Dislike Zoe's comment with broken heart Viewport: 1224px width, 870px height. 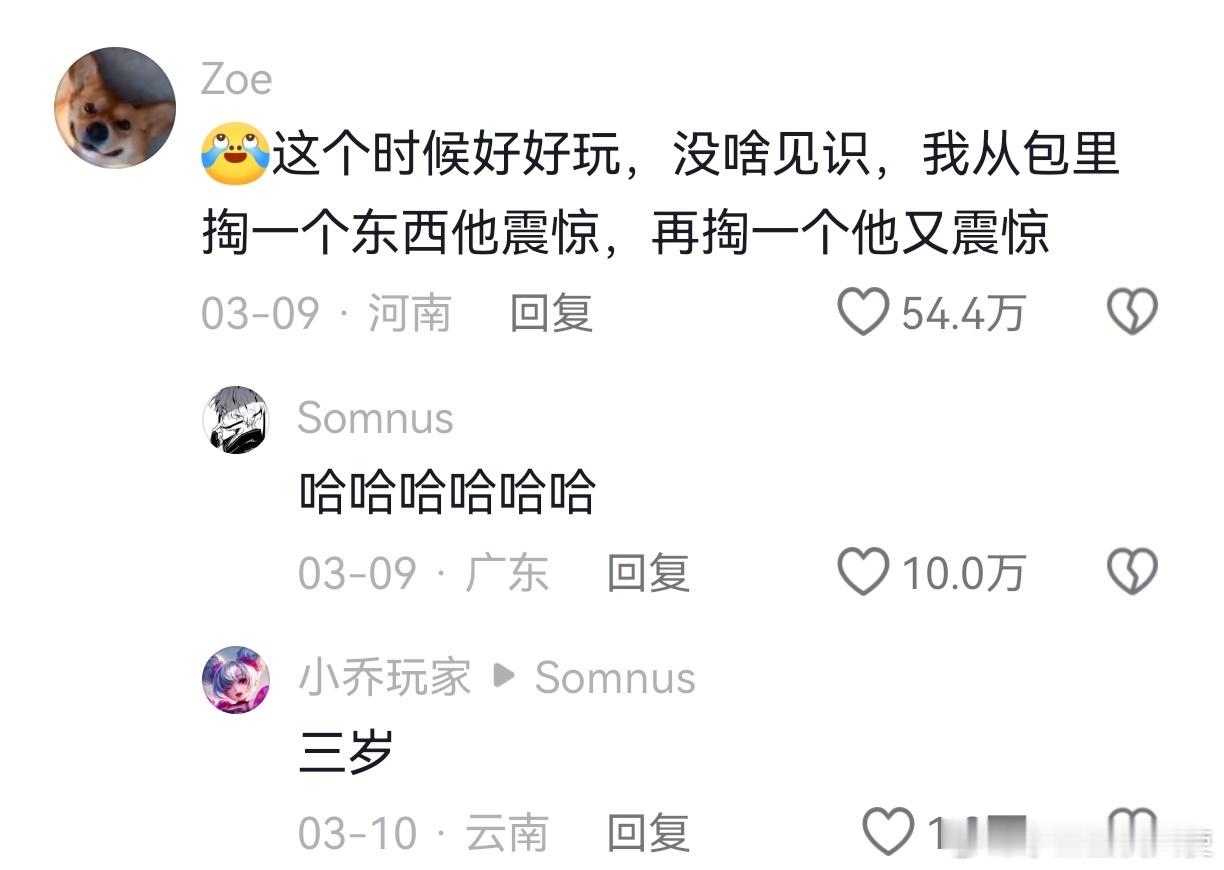(1132, 313)
